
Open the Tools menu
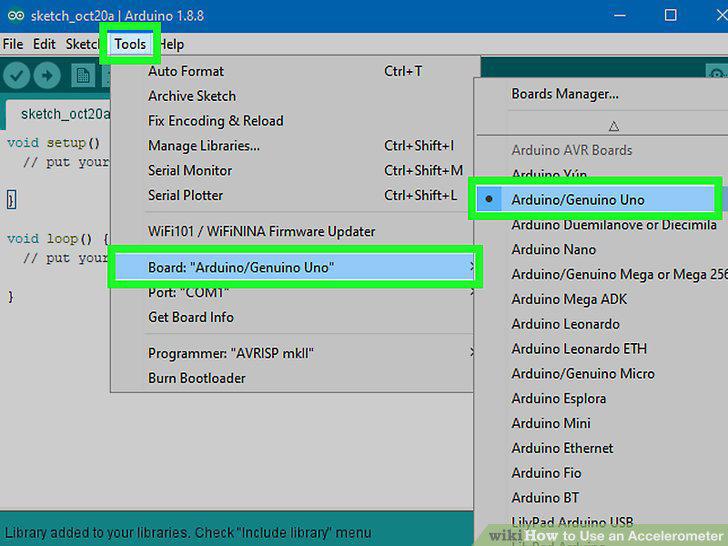coord(130,44)
